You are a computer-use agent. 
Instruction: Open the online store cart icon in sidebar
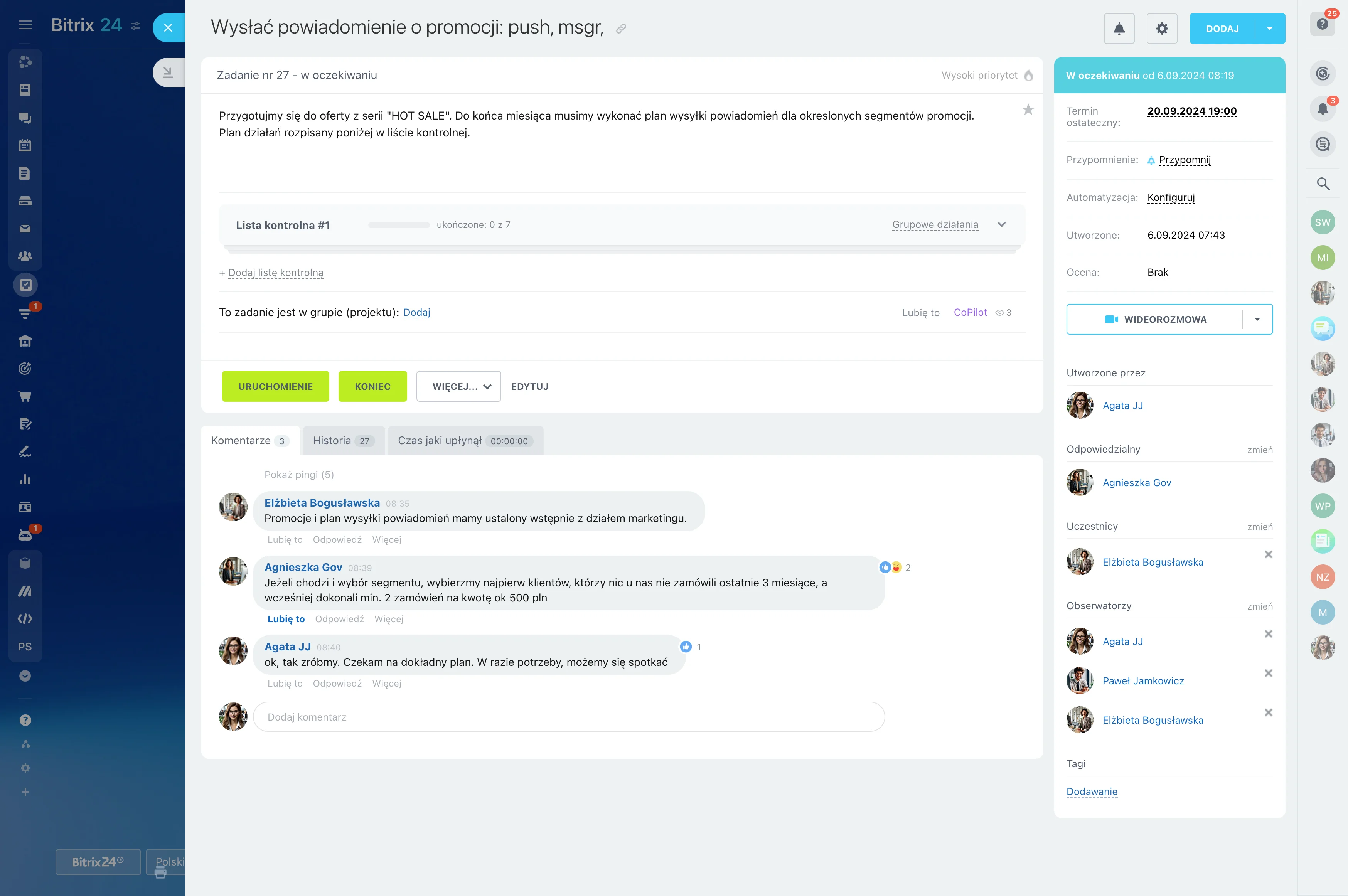click(x=25, y=396)
